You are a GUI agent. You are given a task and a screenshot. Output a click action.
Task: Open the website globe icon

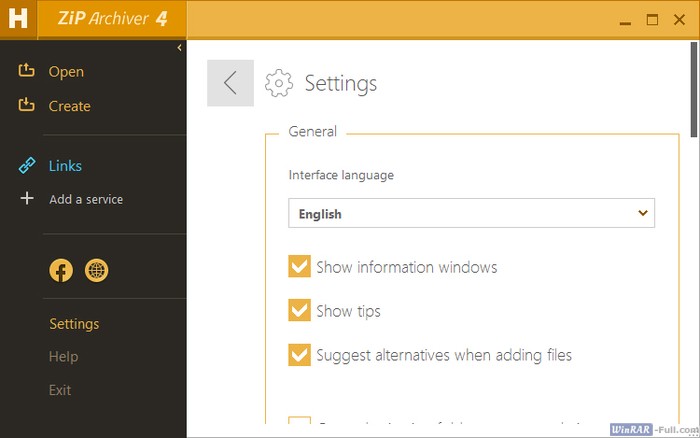[x=97, y=270]
